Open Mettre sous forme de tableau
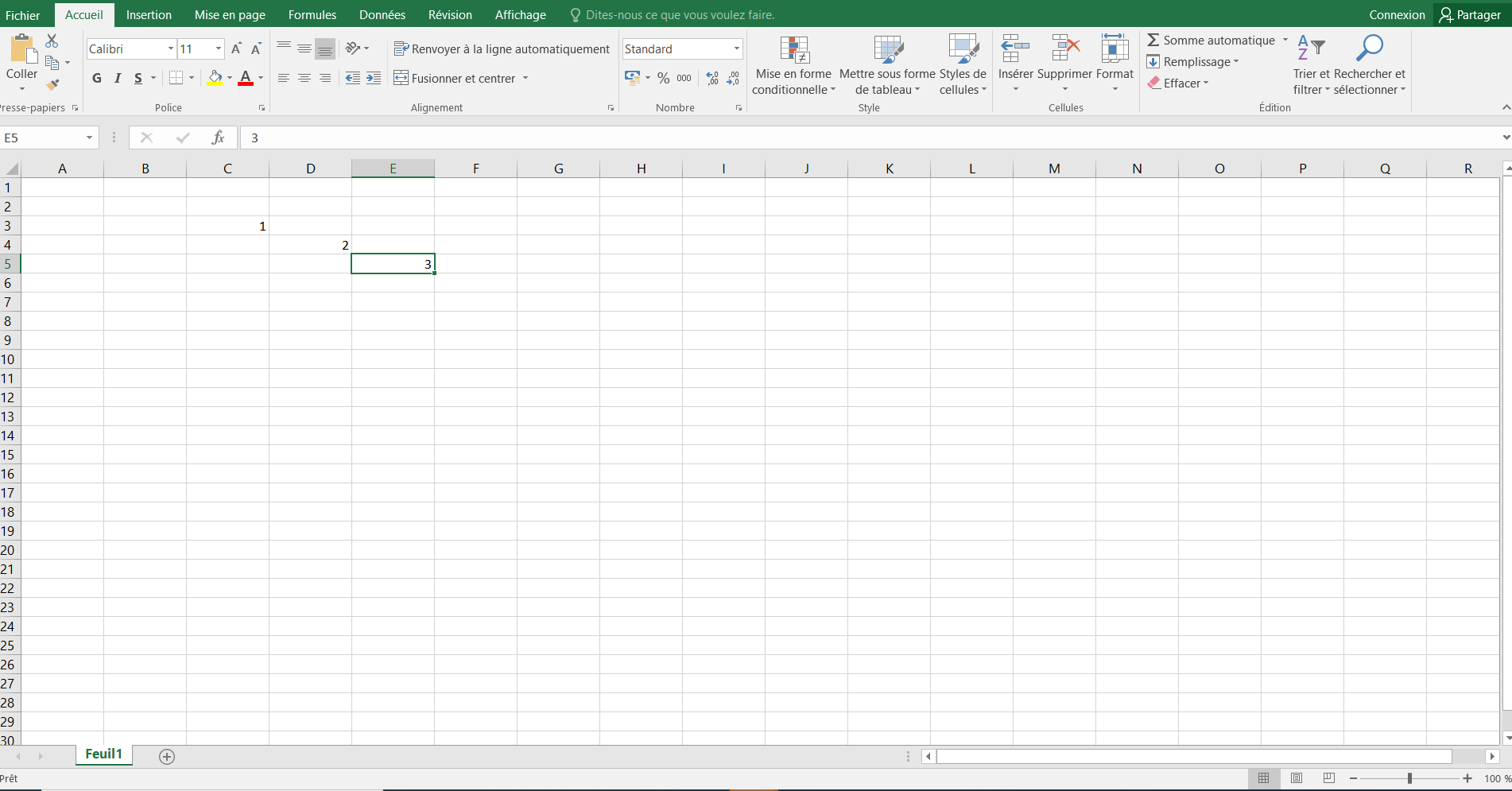This screenshot has width=1512, height=791. pos(887,65)
